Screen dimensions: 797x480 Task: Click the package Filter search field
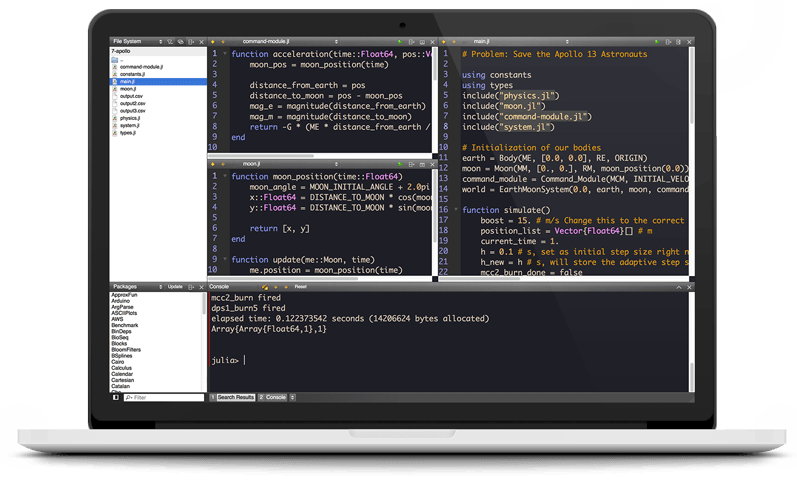165,397
